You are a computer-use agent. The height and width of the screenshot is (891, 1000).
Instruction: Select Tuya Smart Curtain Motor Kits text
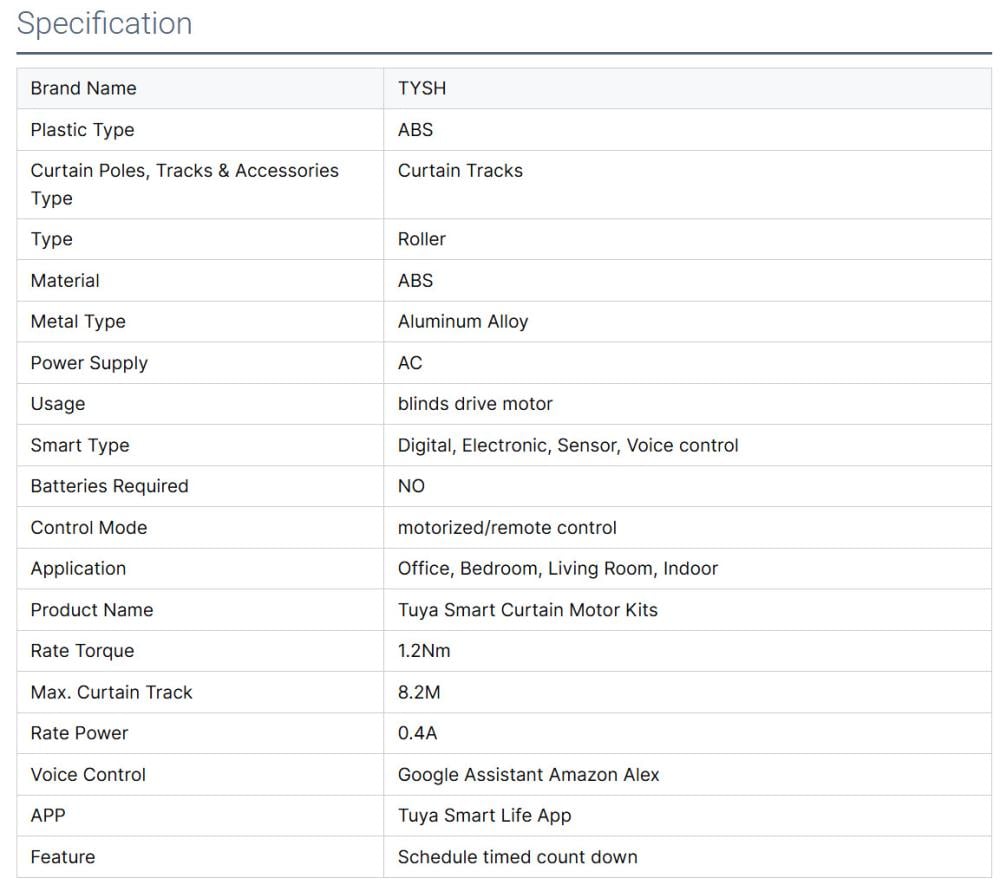[527, 610]
